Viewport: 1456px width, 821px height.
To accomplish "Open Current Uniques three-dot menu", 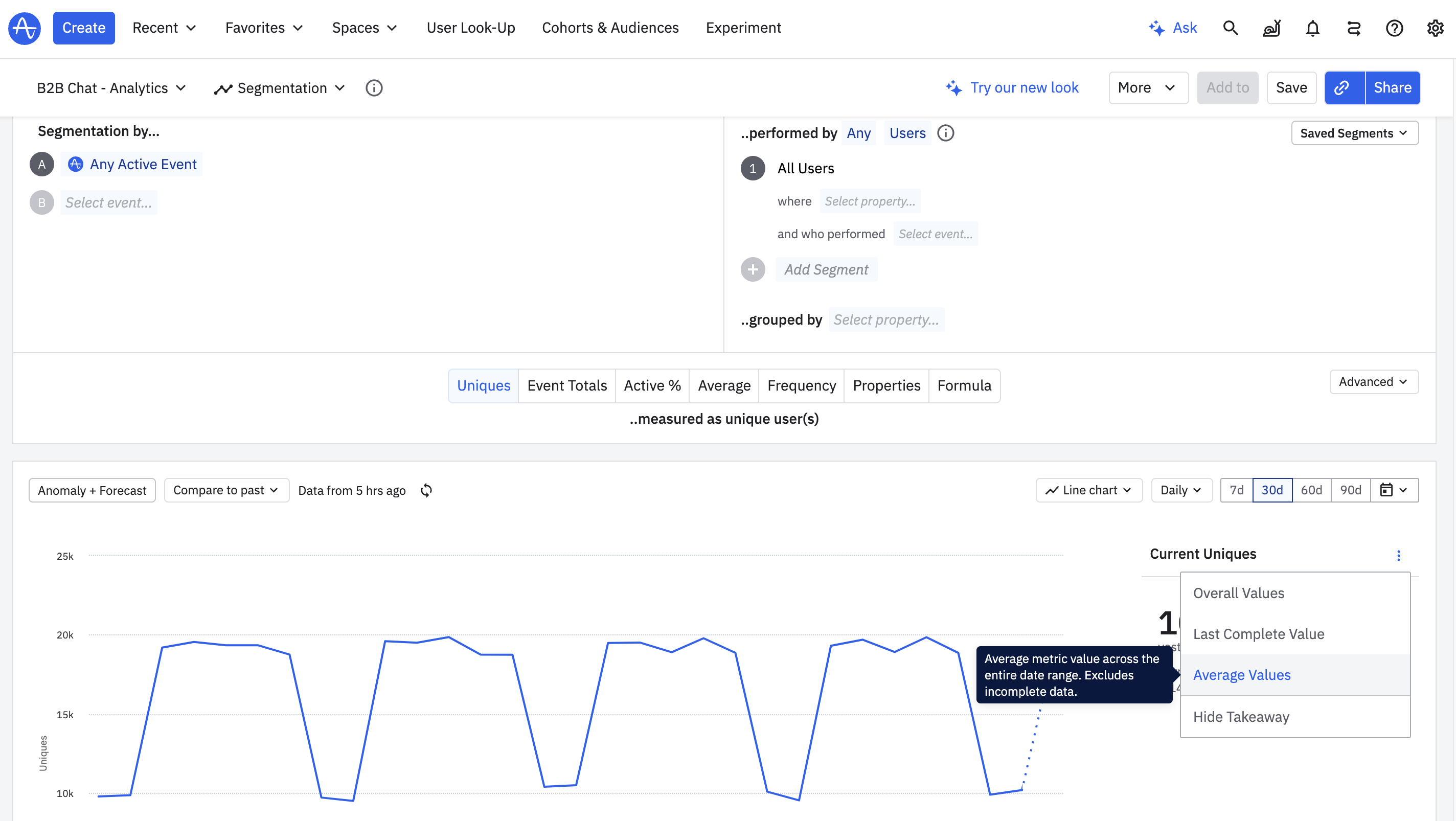I will point(1398,556).
